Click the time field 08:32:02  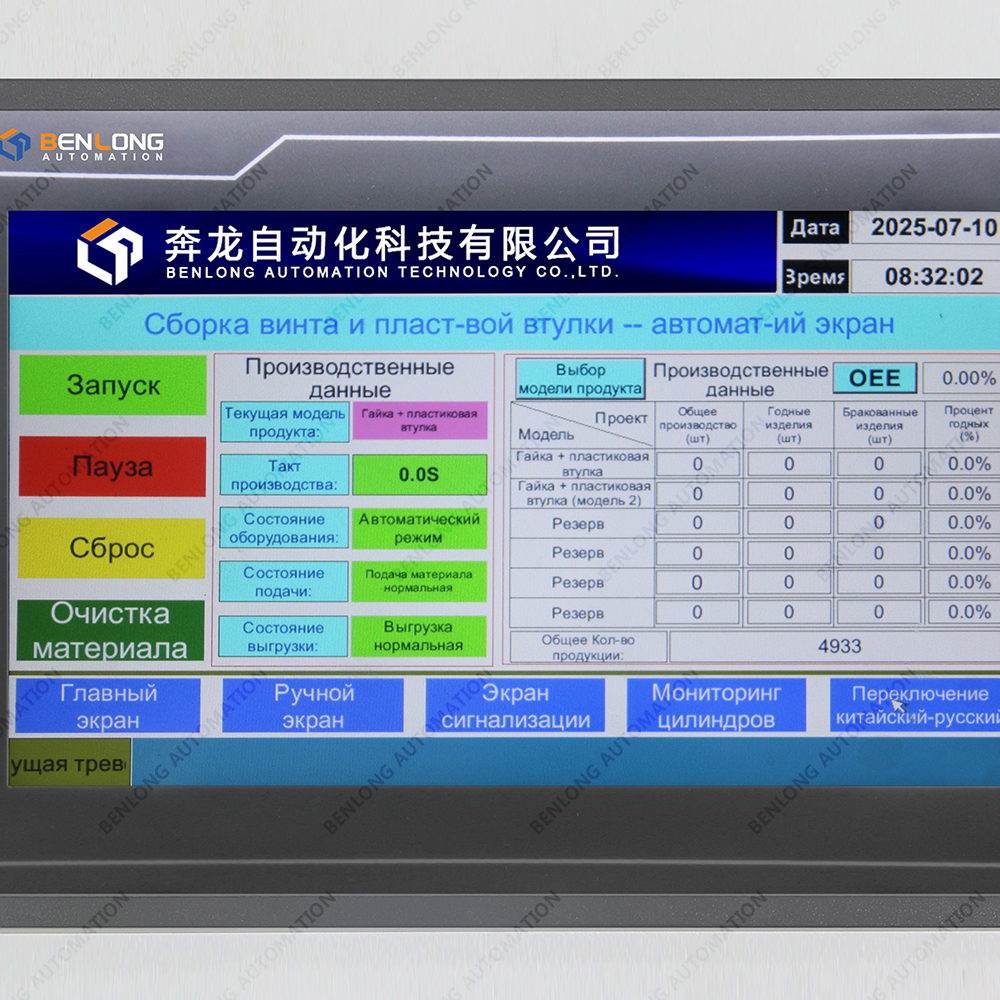click(930, 276)
